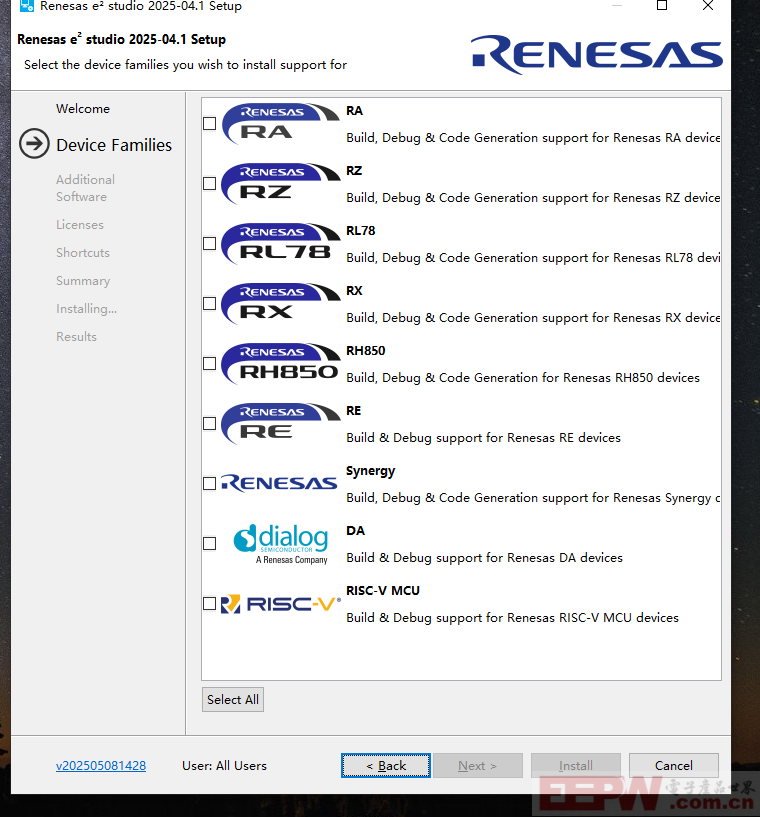The width and height of the screenshot is (760, 817).
Task: Click the RL78 family title text
Action: tap(361, 231)
